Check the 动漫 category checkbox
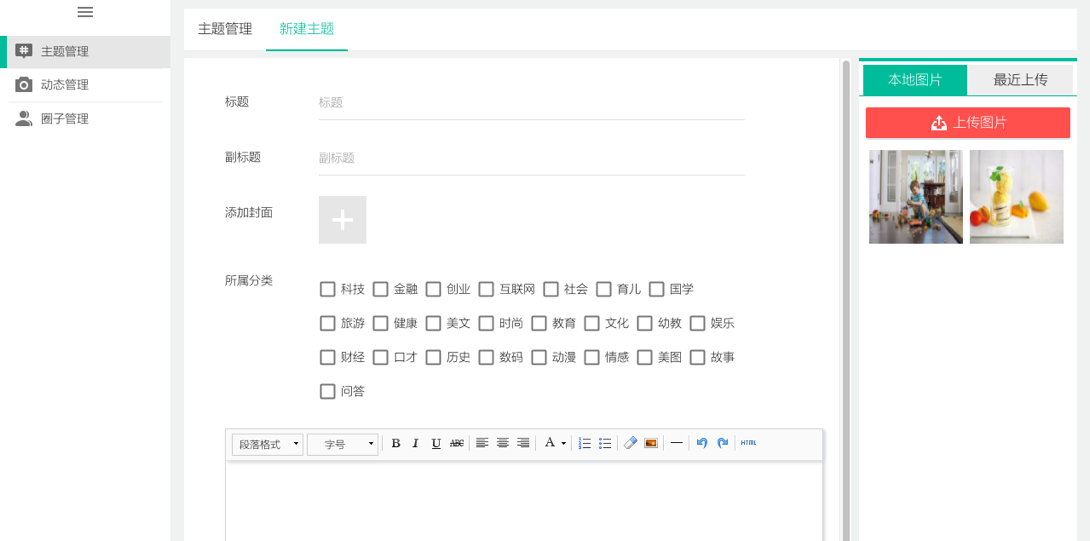The width and height of the screenshot is (1090, 541). [539, 357]
